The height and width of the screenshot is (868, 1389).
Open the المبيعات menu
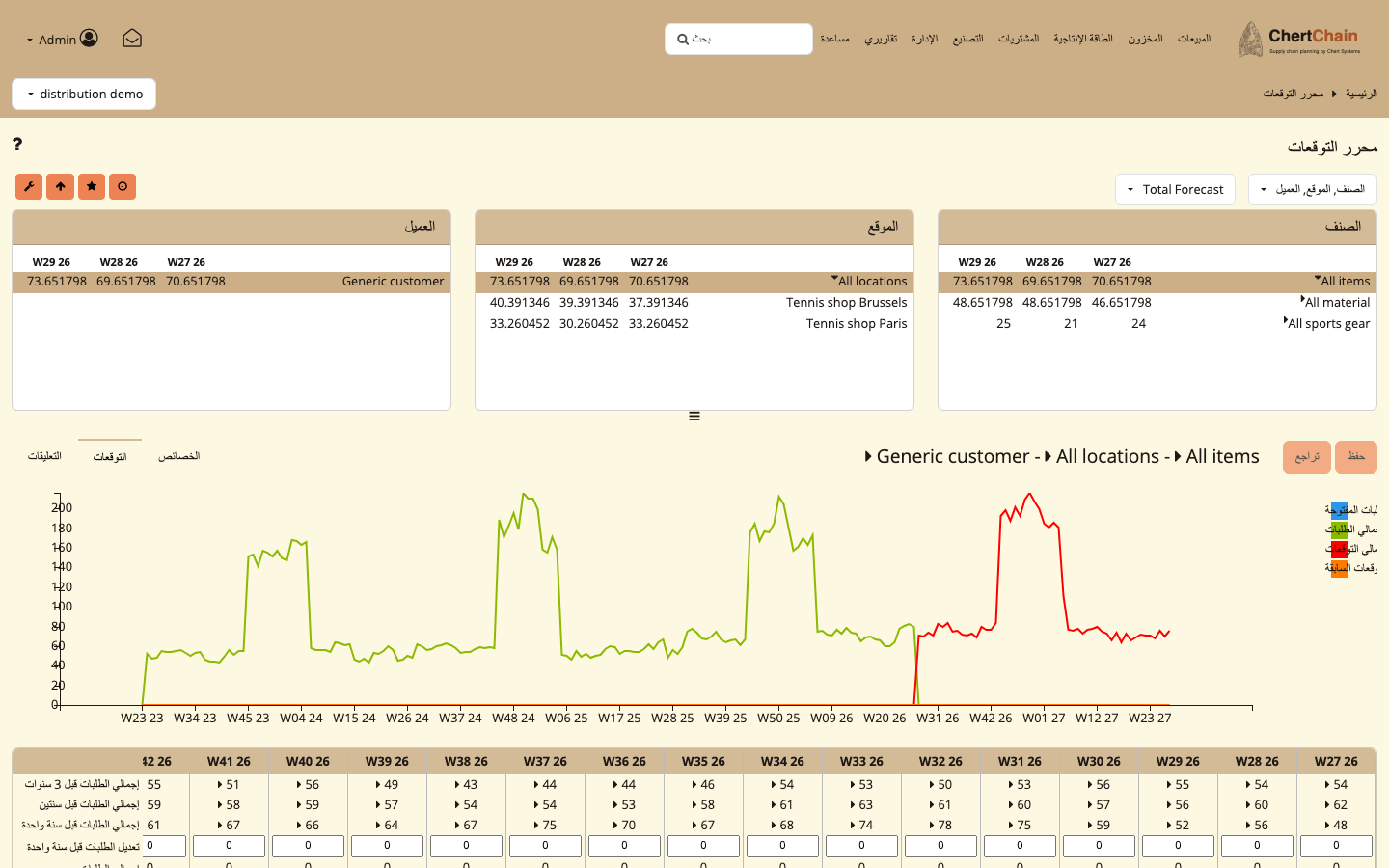click(1194, 39)
